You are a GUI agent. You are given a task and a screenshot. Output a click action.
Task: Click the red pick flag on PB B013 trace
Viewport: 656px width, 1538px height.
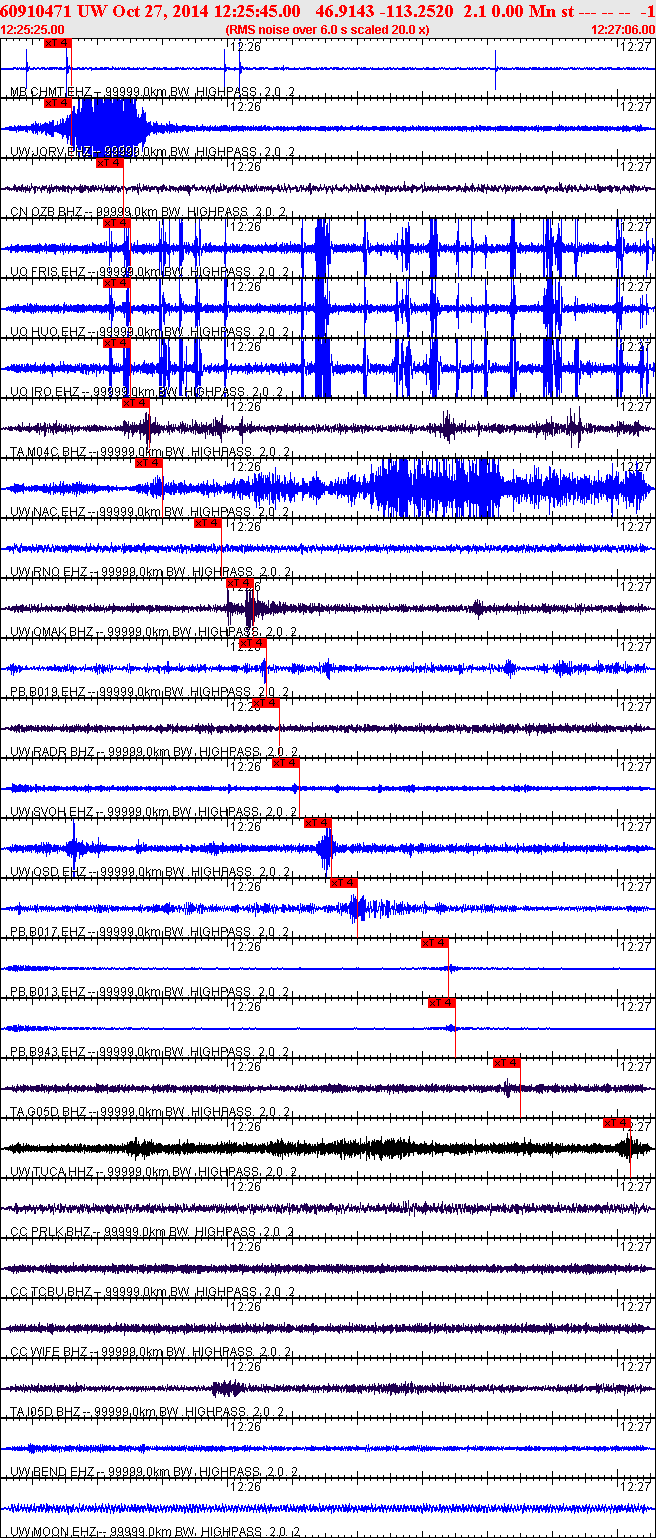coord(435,943)
